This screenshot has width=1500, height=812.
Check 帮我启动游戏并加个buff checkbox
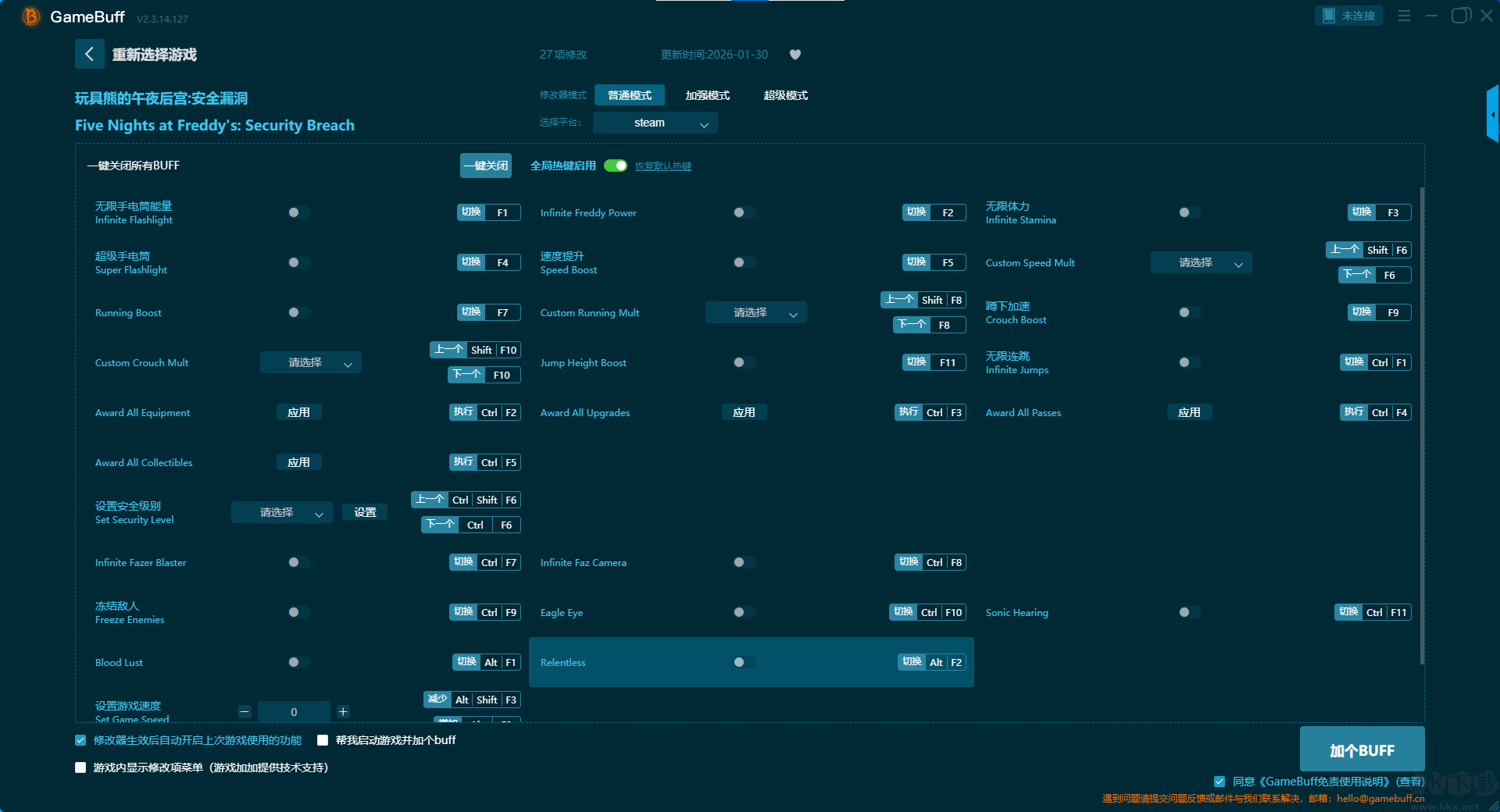tap(323, 740)
